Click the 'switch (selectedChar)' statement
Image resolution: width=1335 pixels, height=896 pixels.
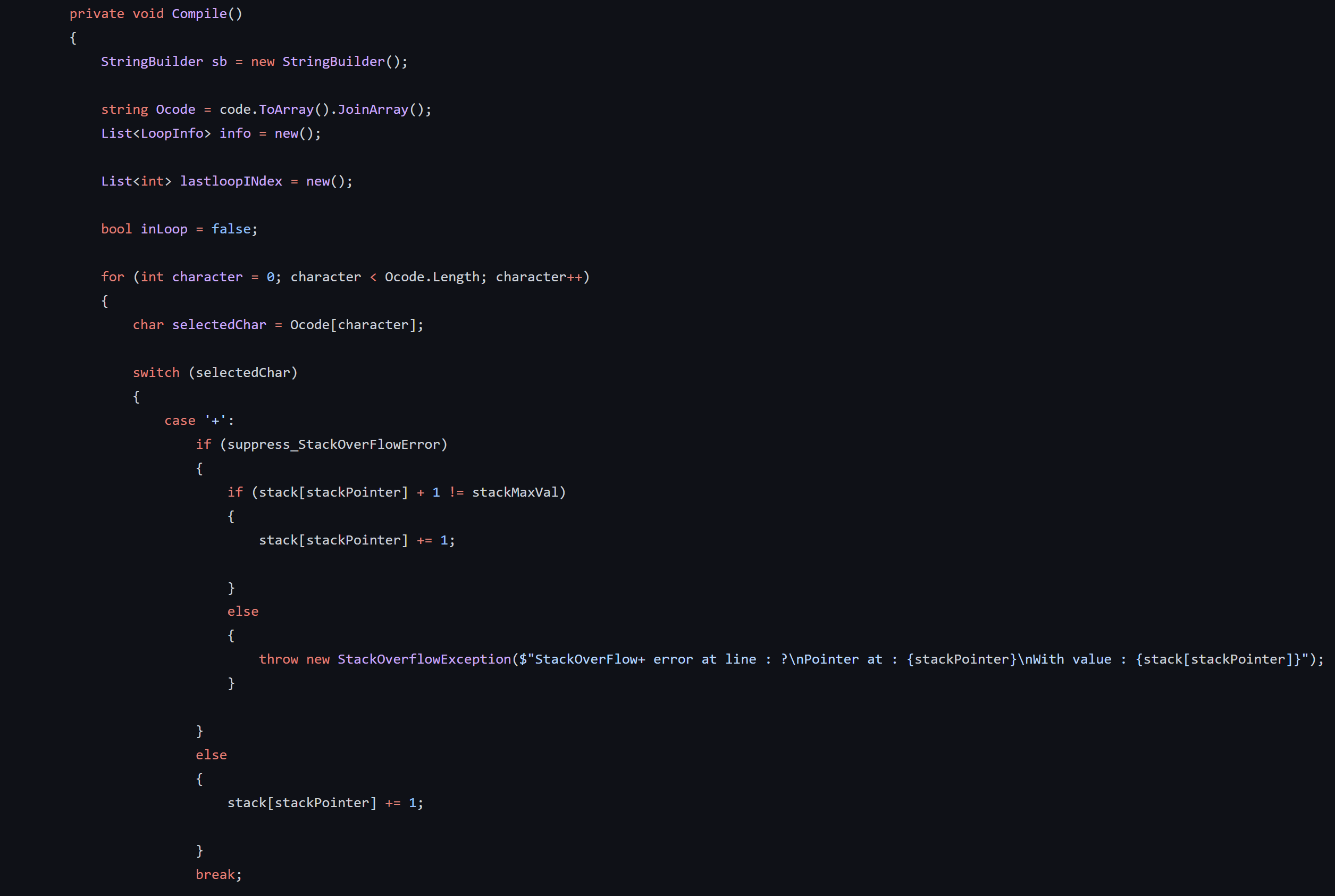tap(215, 373)
